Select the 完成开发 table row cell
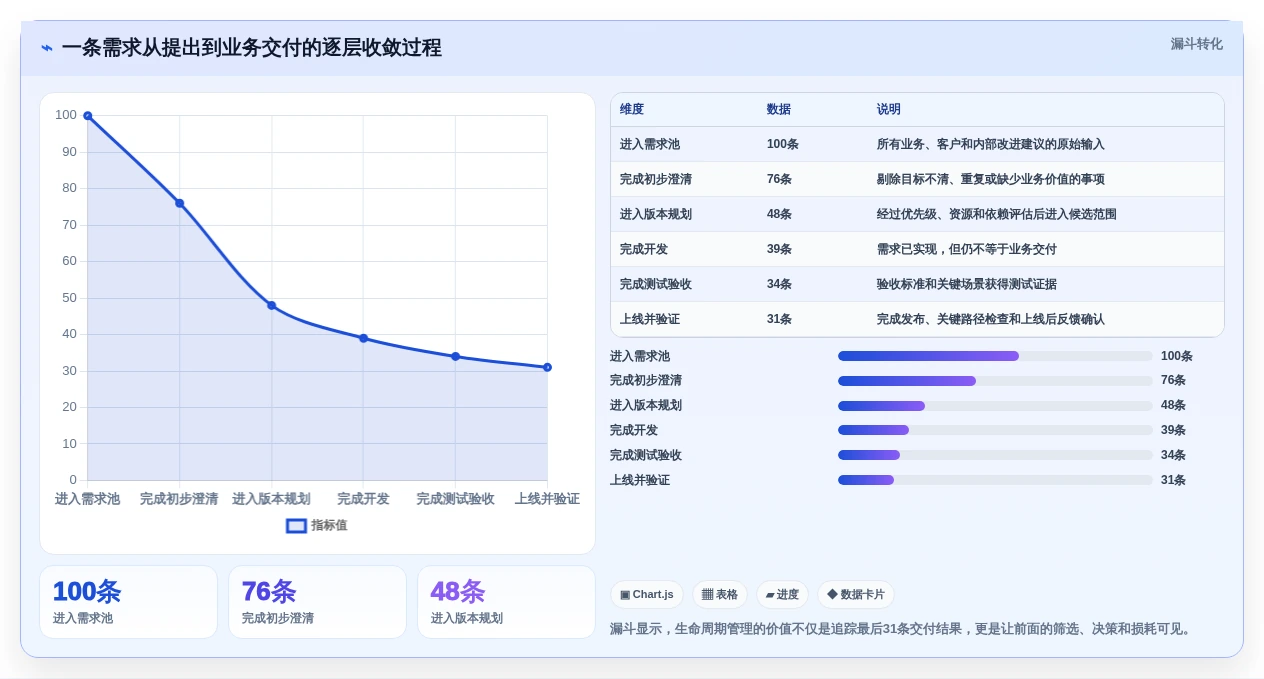 pos(644,249)
